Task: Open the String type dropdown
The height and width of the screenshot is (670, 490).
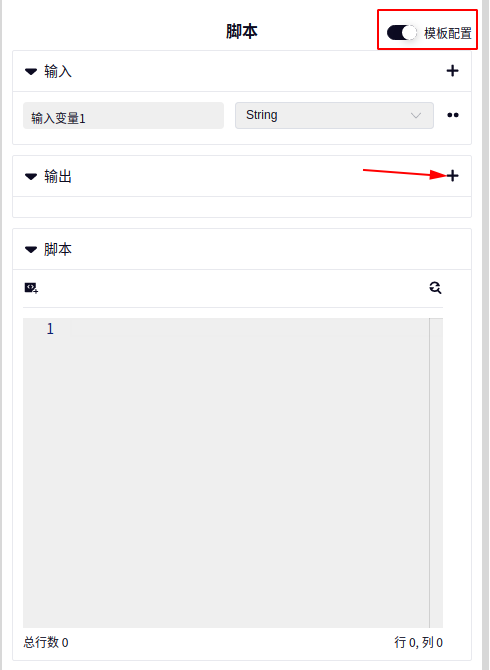Action: (x=334, y=115)
